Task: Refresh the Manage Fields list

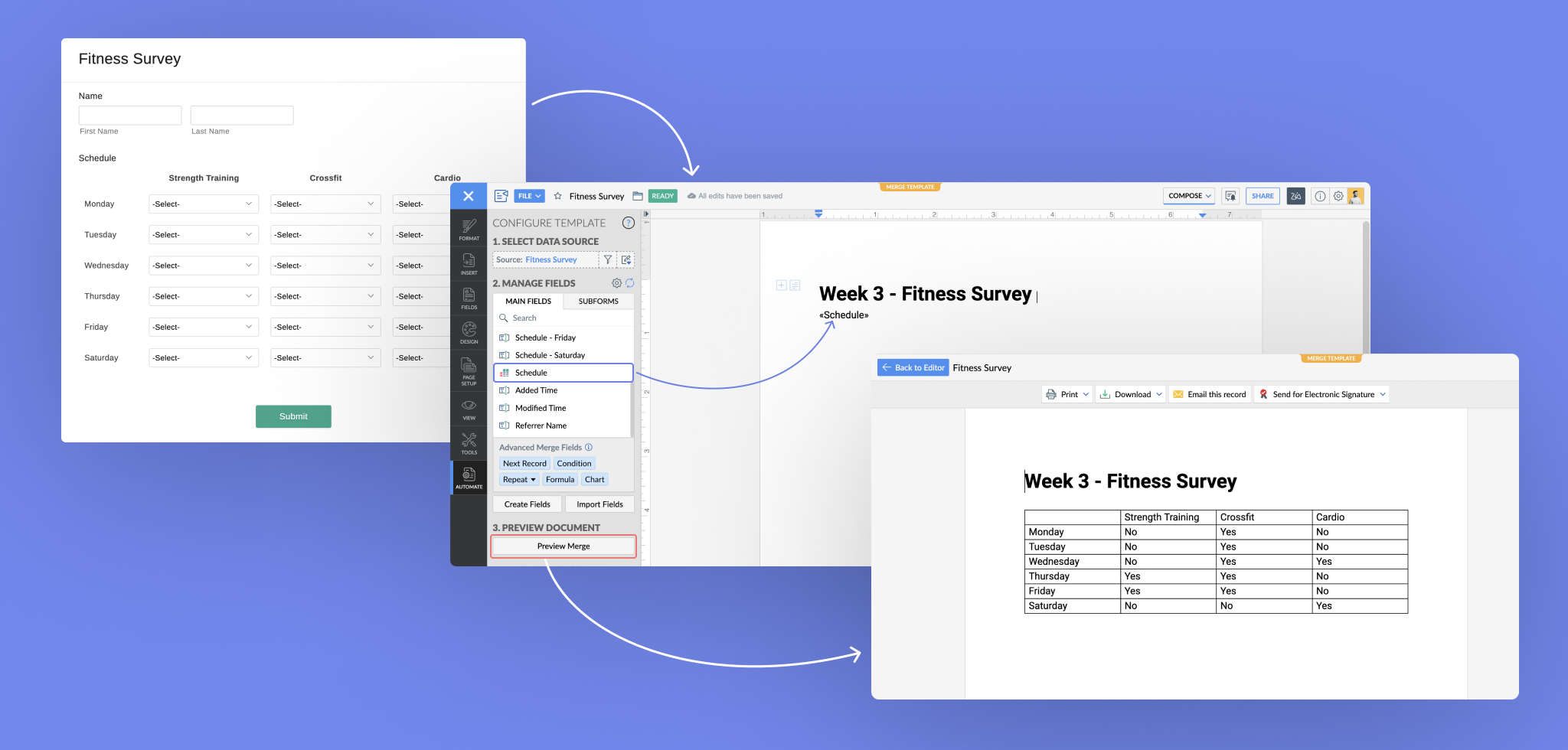Action: coord(629,283)
